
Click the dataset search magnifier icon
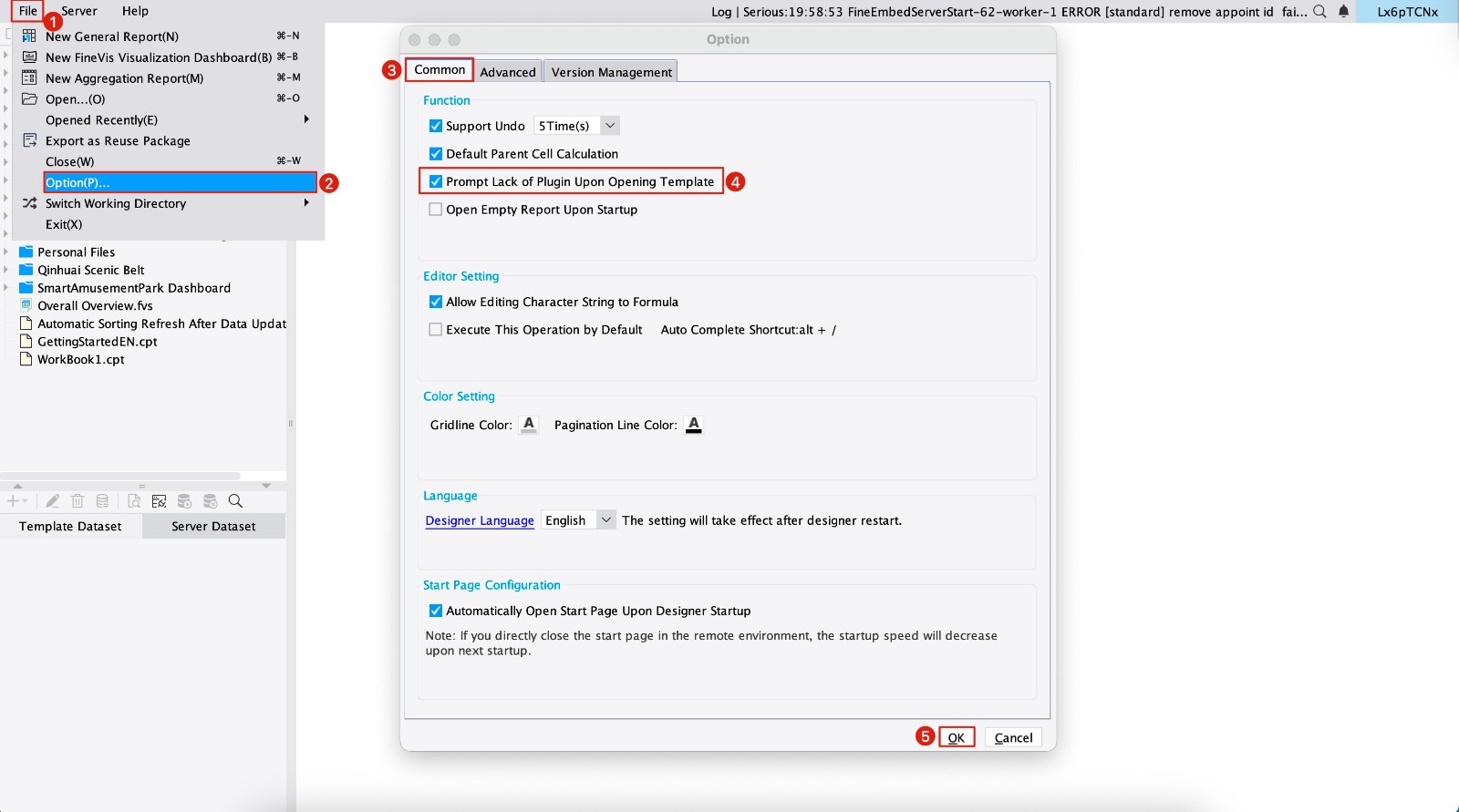click(235, 501)
